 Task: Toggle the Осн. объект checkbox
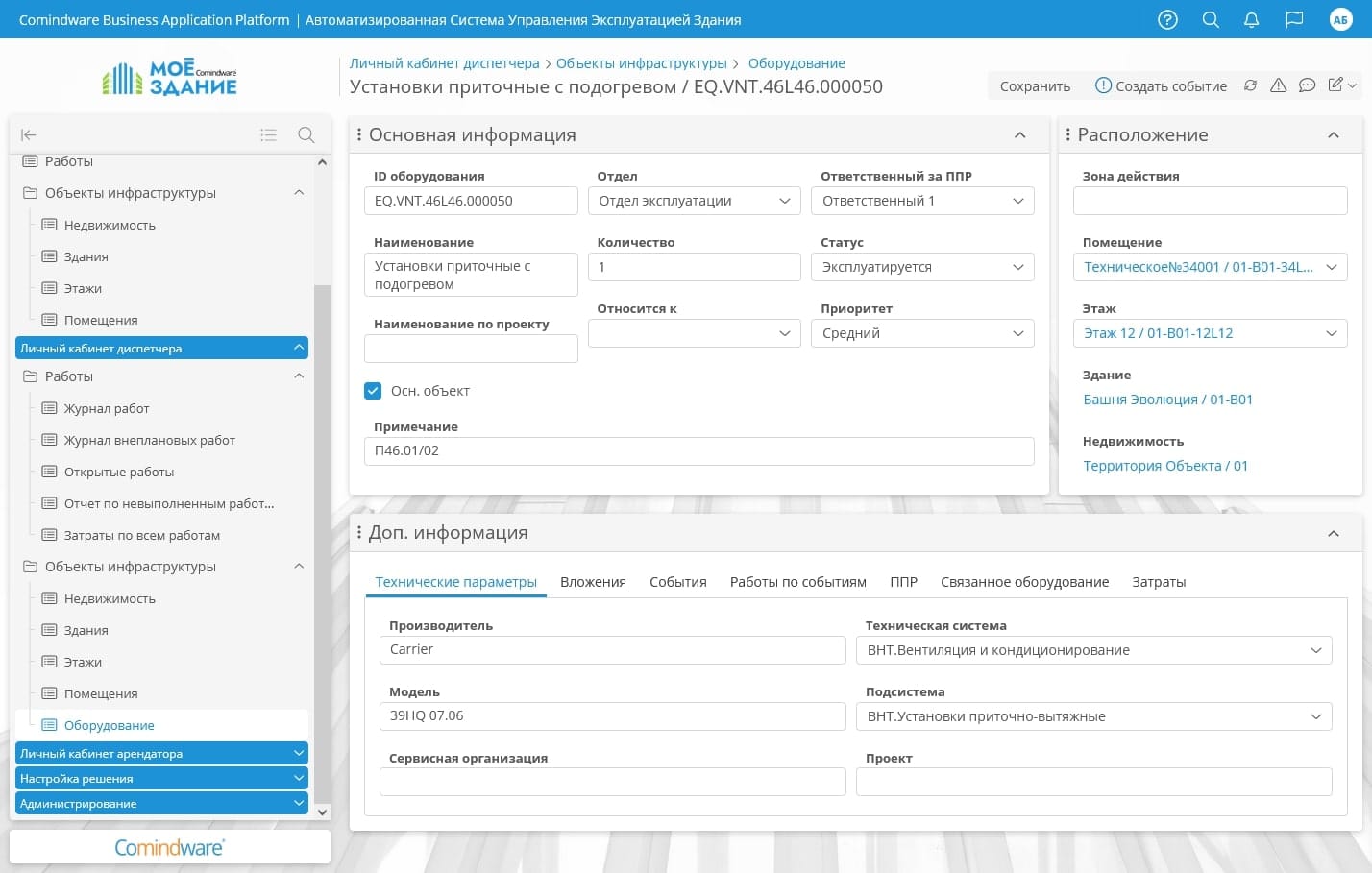pyautogui.click(x=373, y=391)
